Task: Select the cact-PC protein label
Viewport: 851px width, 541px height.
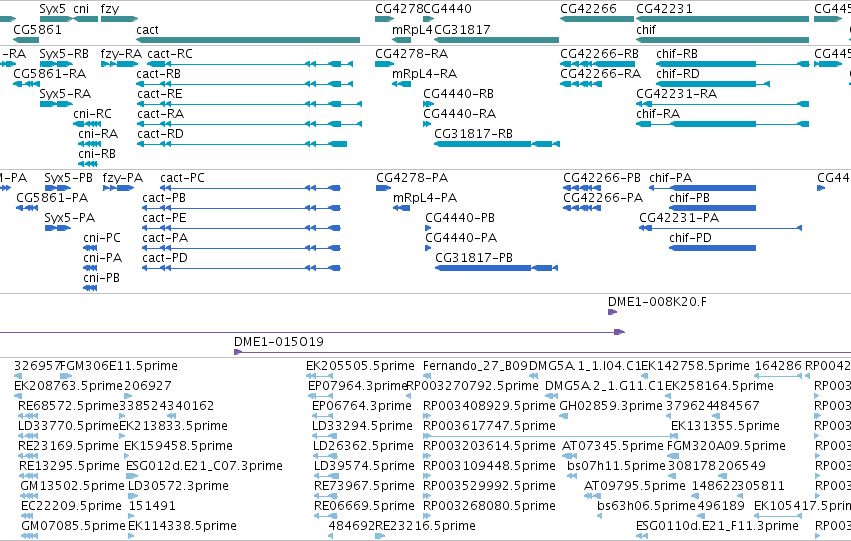Action: [182, 178]
